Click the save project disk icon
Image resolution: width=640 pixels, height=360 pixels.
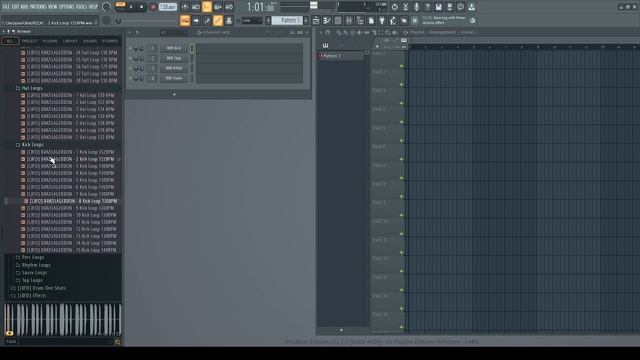click(438, 7)
